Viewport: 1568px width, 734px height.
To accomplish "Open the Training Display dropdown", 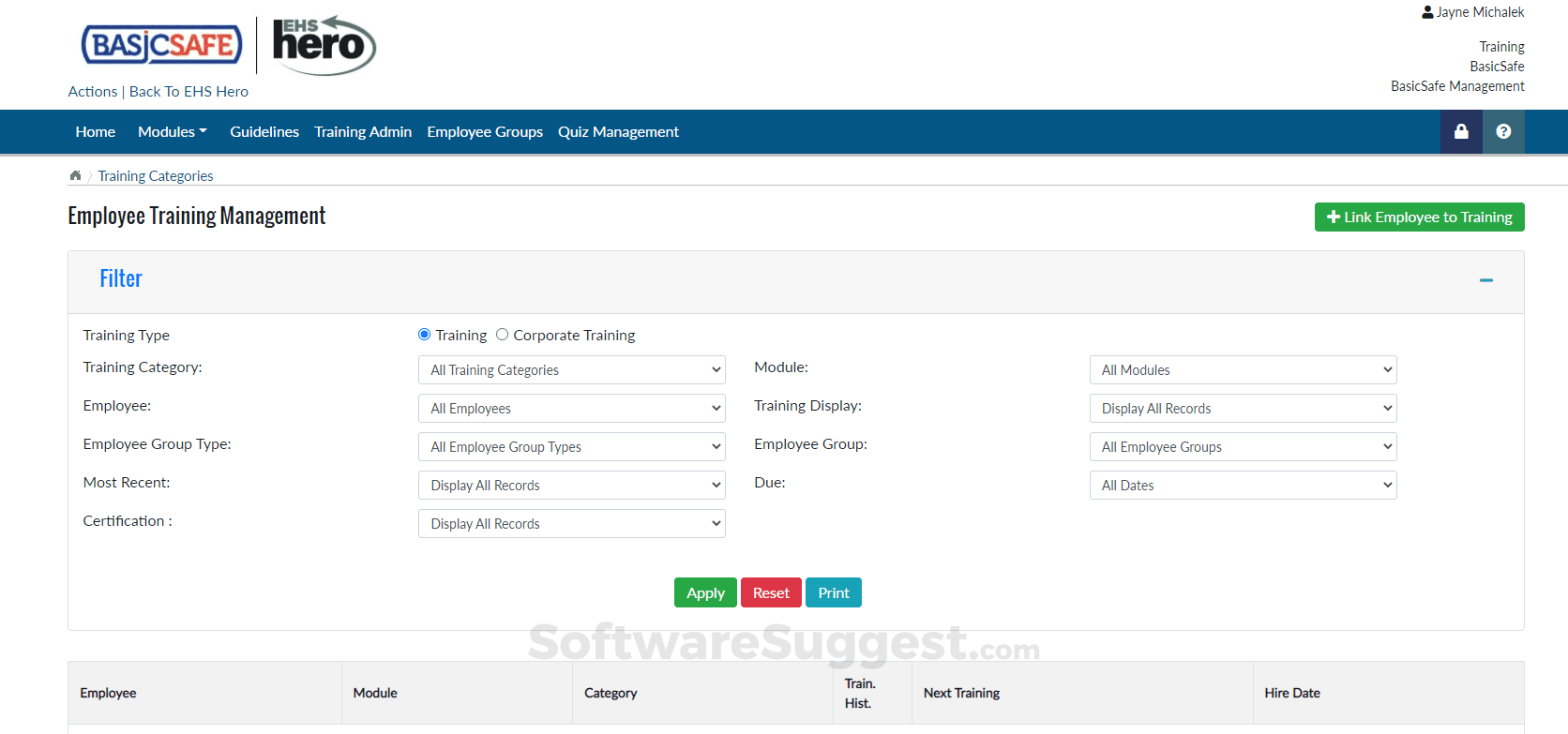I will [x=1244, y=409].
